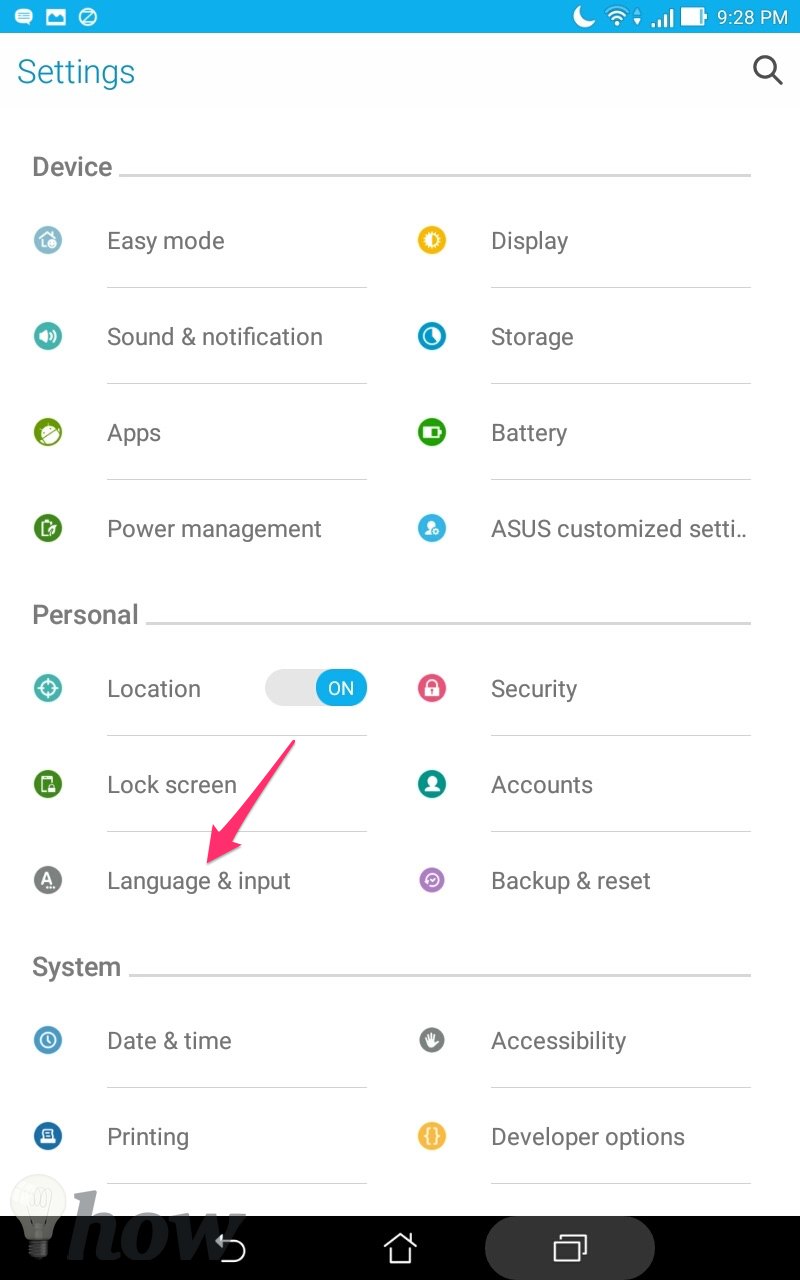Tap the Accessibility hand icon
Viewport: 800px width, 1280px height.
[432, 1040]
